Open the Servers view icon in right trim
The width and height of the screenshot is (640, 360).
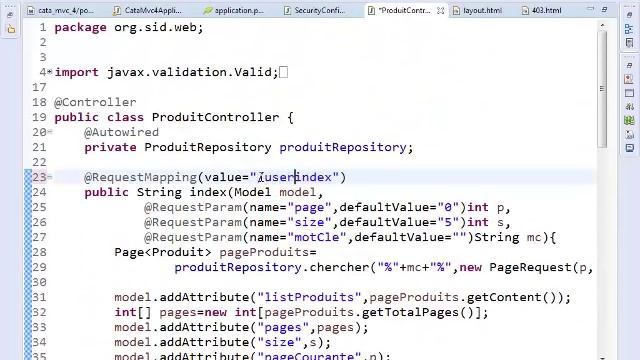pyautogui.click(x=629, y=107)
